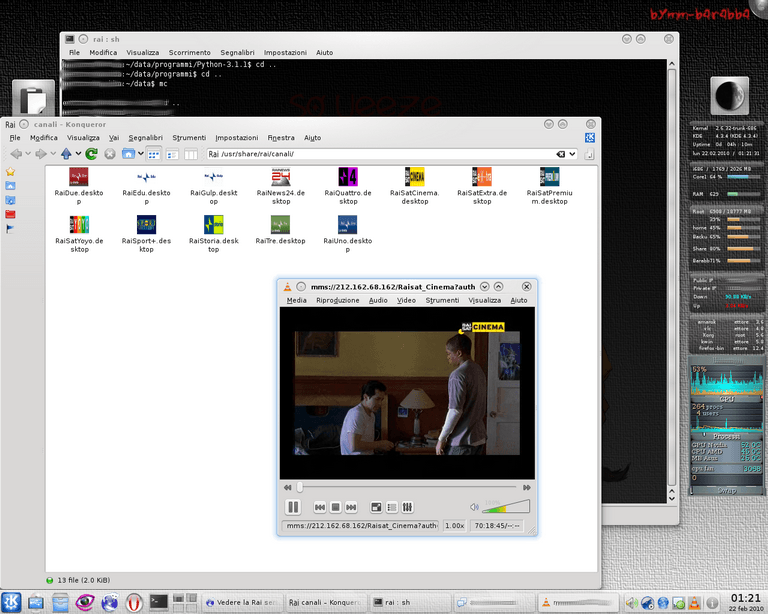Toggle VLC fullscreen mode button
This screenshot has height=614, width=768.
click(376, 507)
